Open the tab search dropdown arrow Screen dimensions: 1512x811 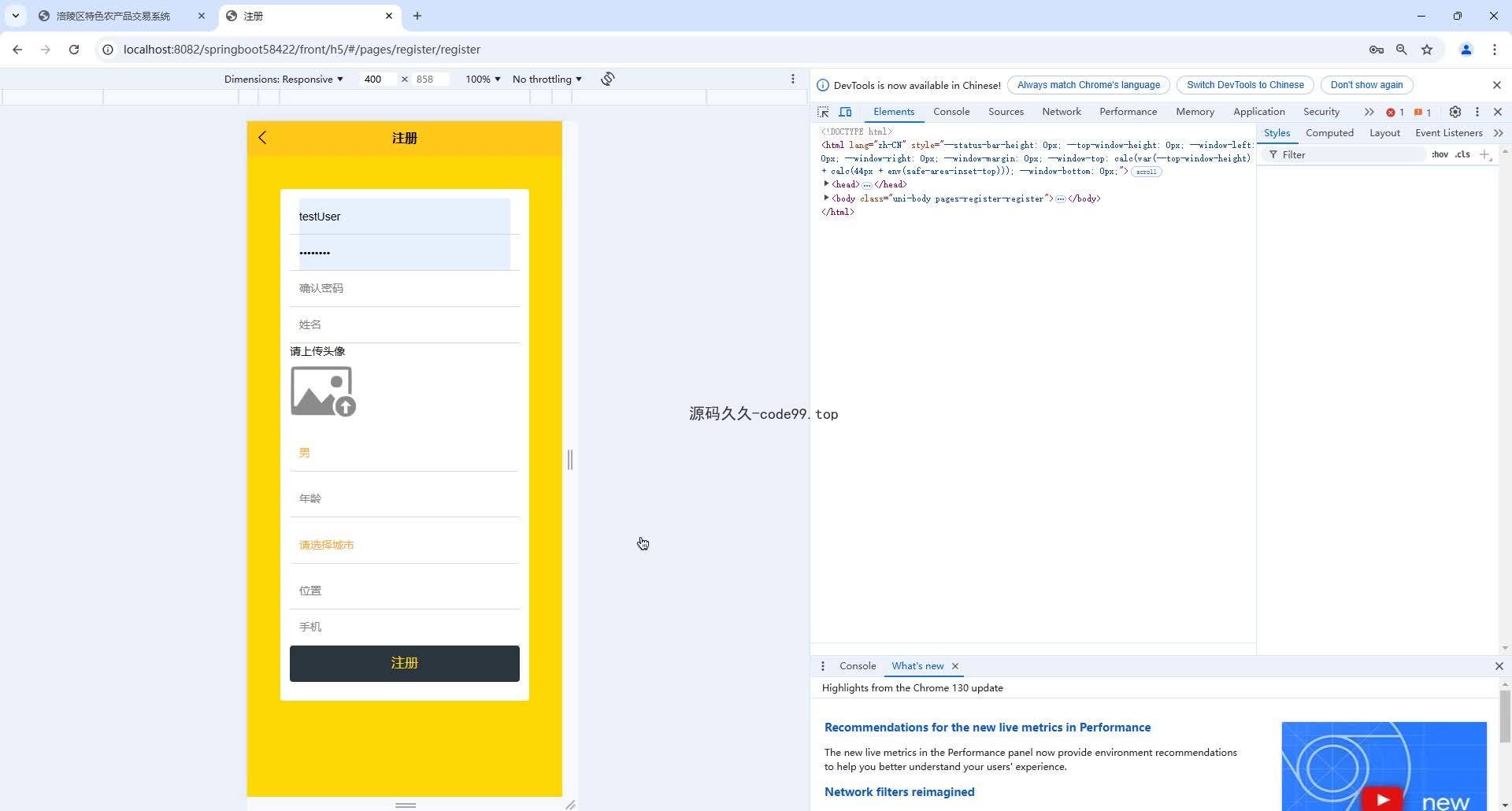tap(15, 16)
